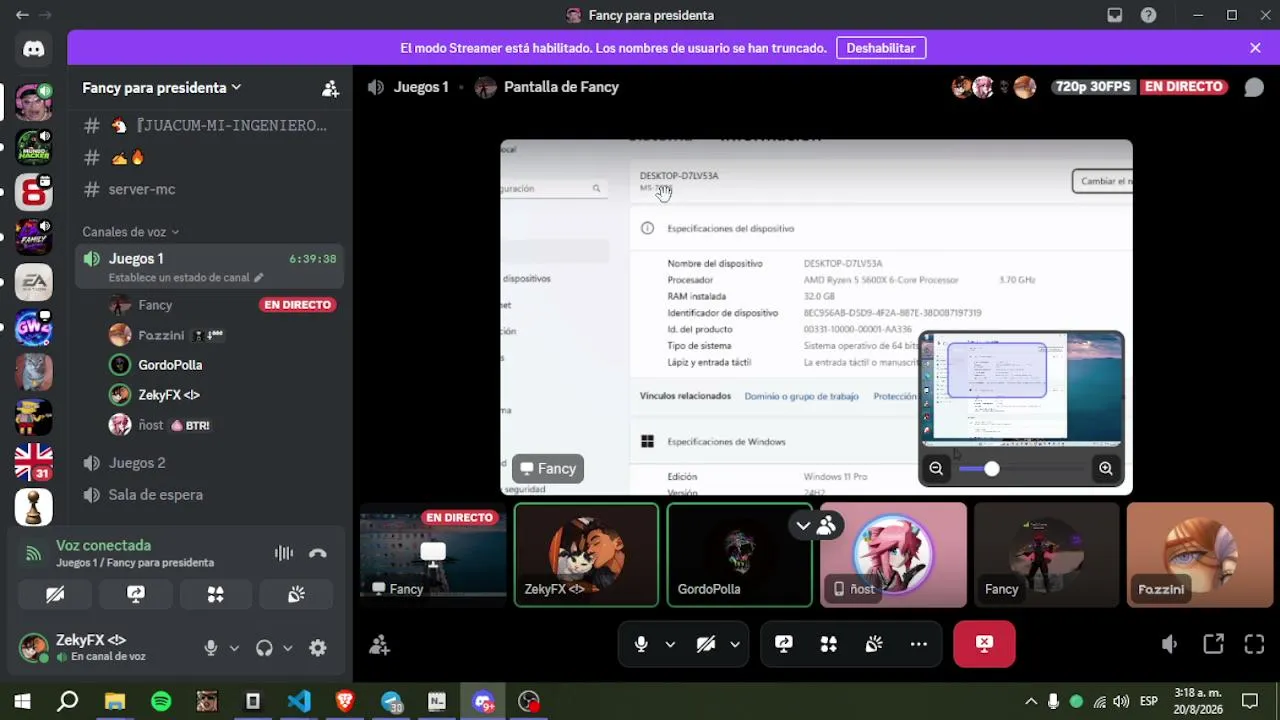
Task: Open the chess pawn server icon
Action: pos(33,507)
